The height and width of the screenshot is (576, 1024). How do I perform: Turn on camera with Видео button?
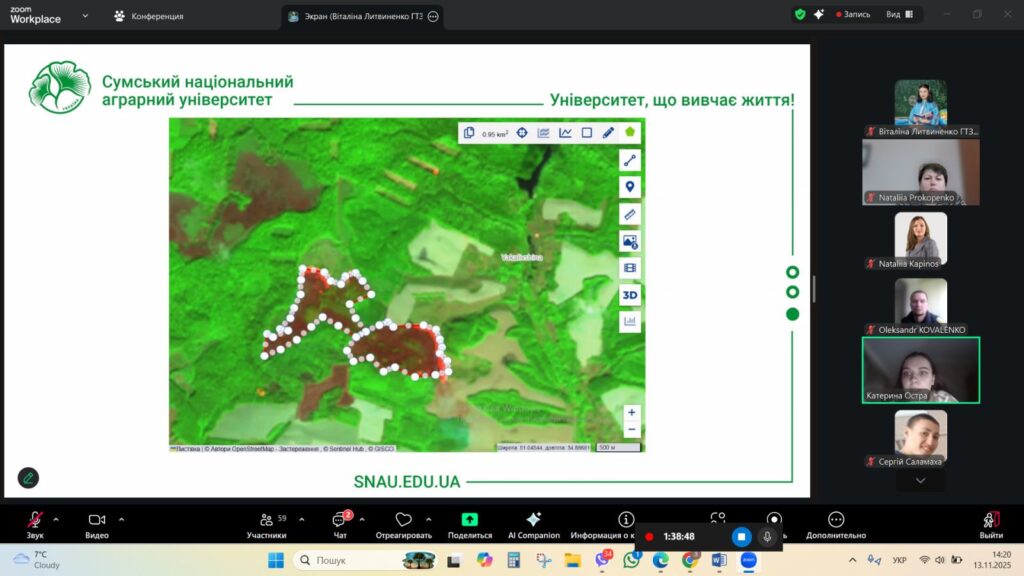tap(97, 524)
